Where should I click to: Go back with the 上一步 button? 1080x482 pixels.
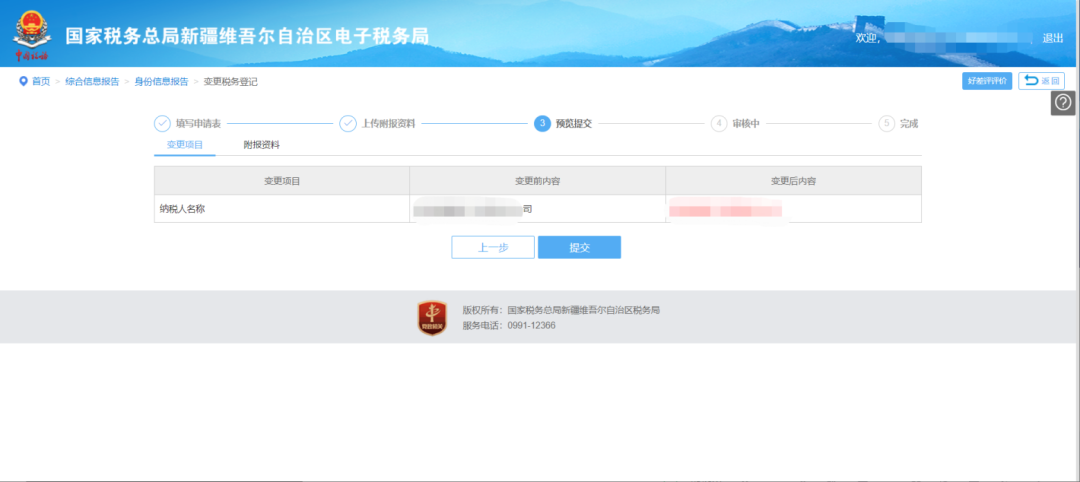(493, 247)
